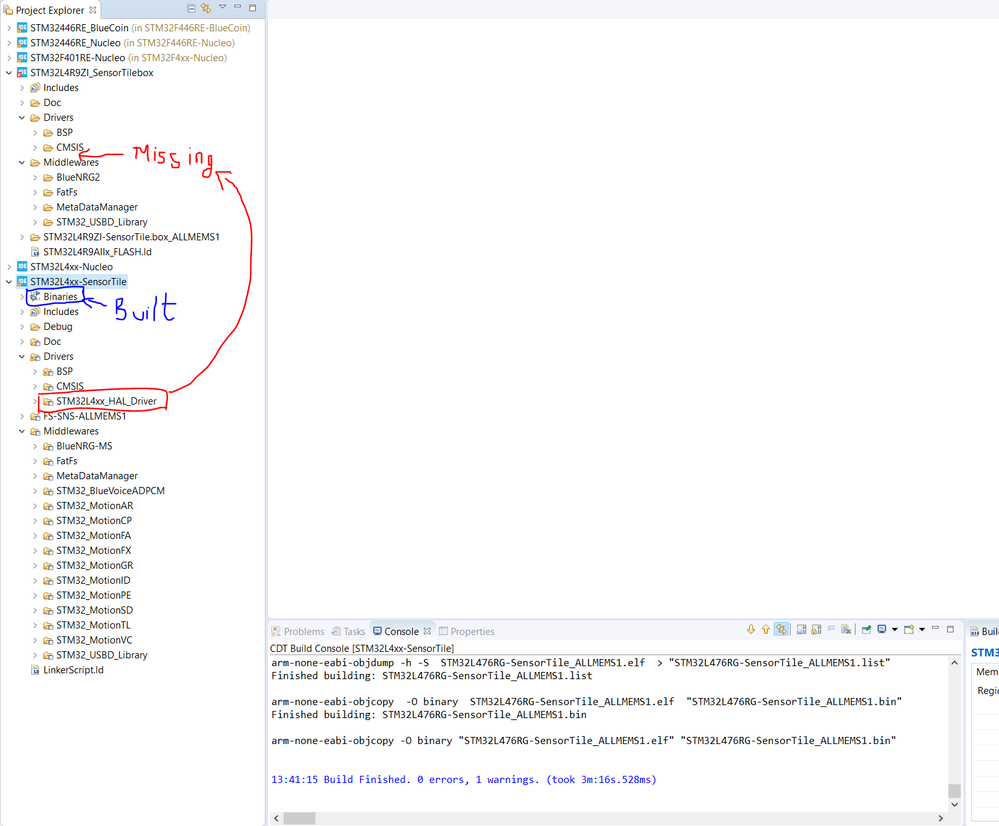The image size is (999, 826).
Task: Click STM32L4R9AIIx_FLASH.ld file icon
Action: click(35, 252)
